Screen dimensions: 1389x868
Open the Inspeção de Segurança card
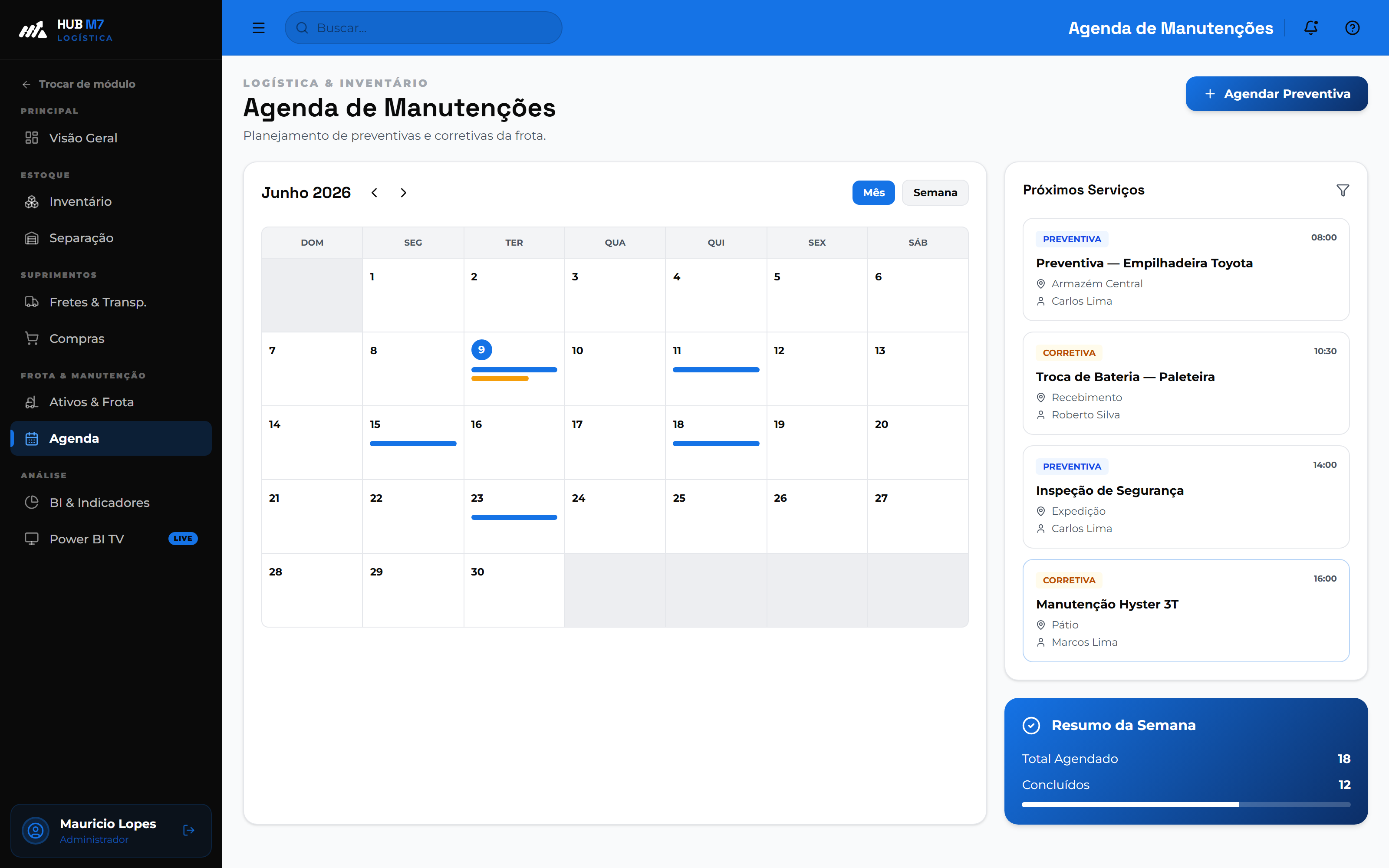(x=1186, y=496)
